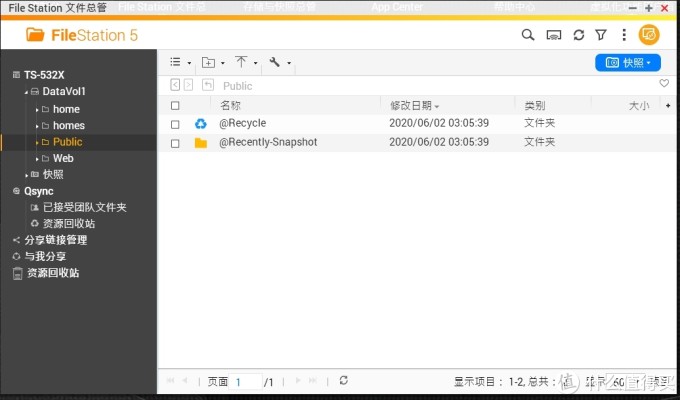
Task: Open the smart file filter funnel icon
Action: 601,35
